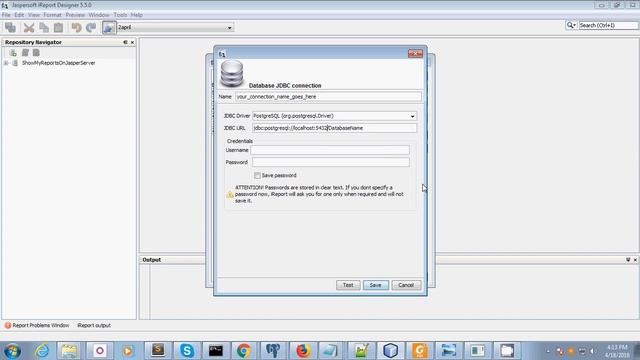The height and width of the screenshot is (360, 640).
Task: Open the report datasources toolbar icon
Action: click(109, 27)
